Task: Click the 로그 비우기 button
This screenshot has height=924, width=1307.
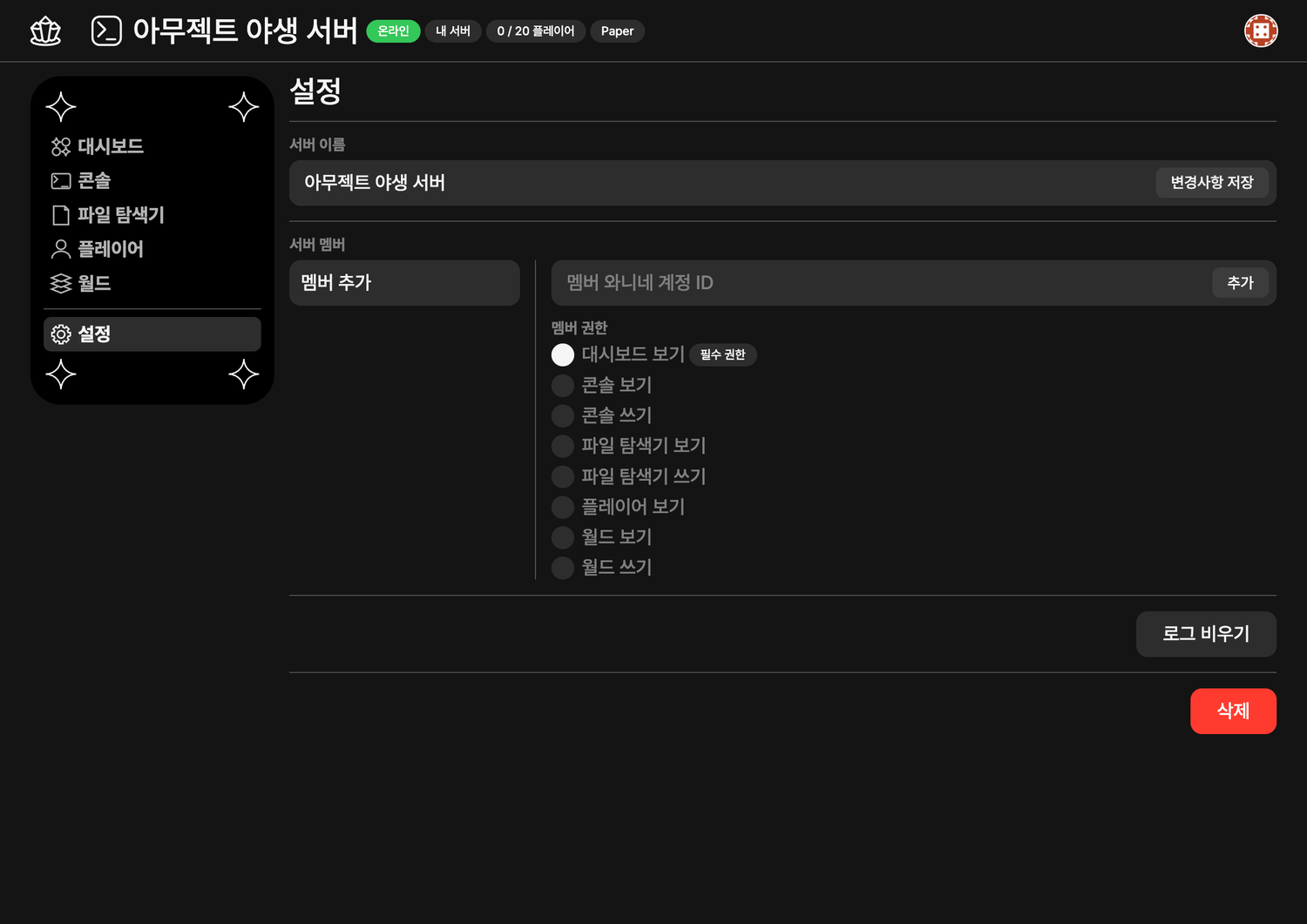Action: click(x=1205, y=634)
